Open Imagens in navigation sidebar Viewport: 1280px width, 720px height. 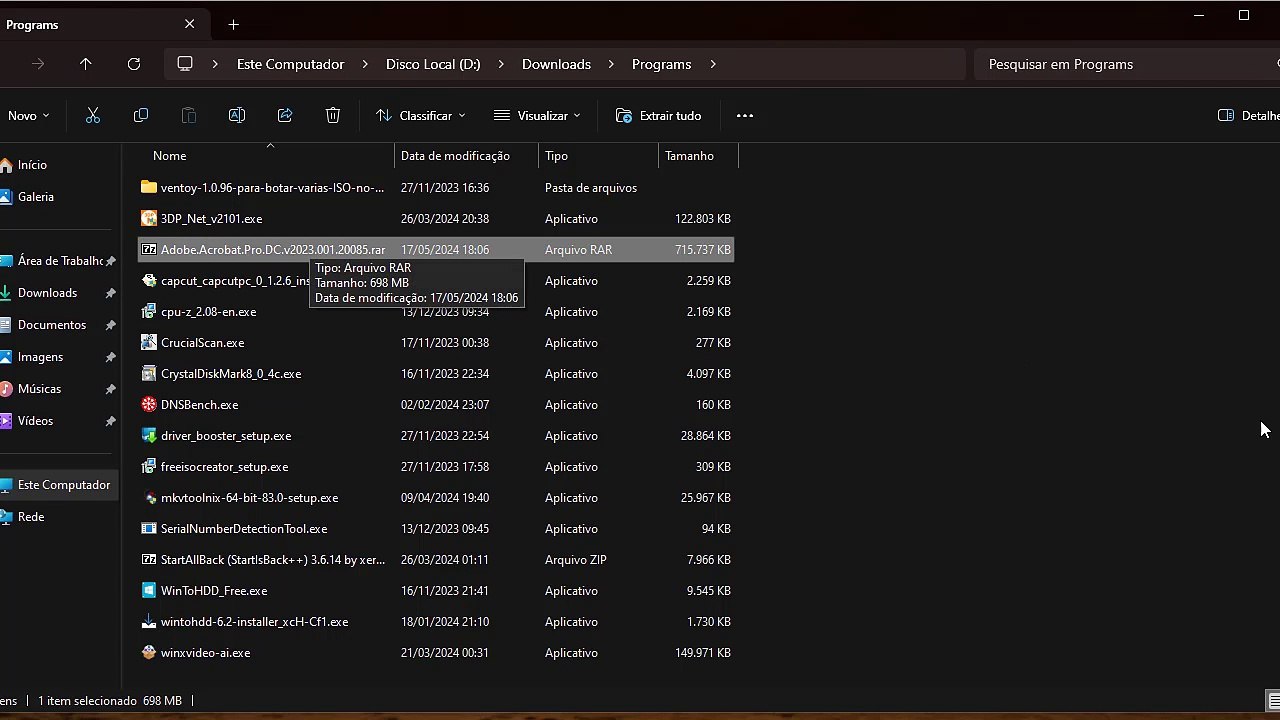pos(40,357)
